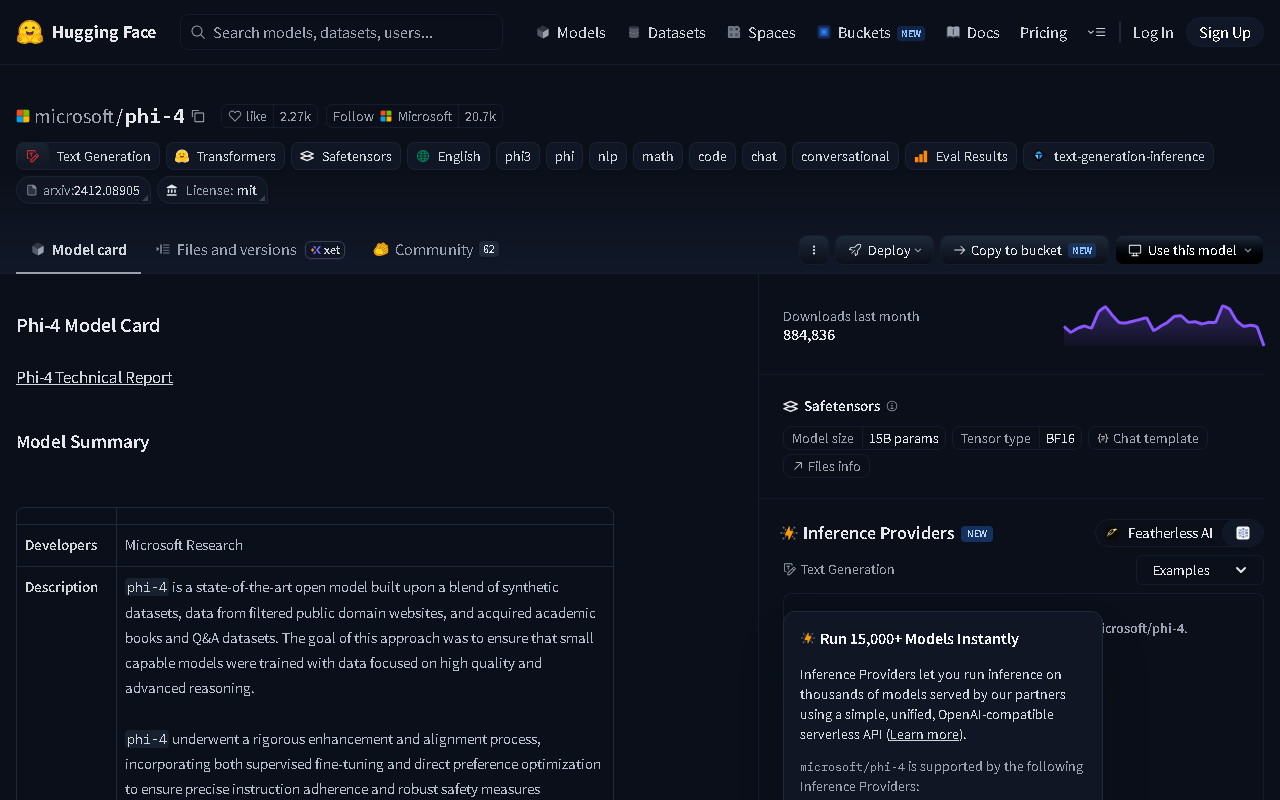1280x800 pixels.
Task: Click the Sign Up button
Action: pos(1225,32)
